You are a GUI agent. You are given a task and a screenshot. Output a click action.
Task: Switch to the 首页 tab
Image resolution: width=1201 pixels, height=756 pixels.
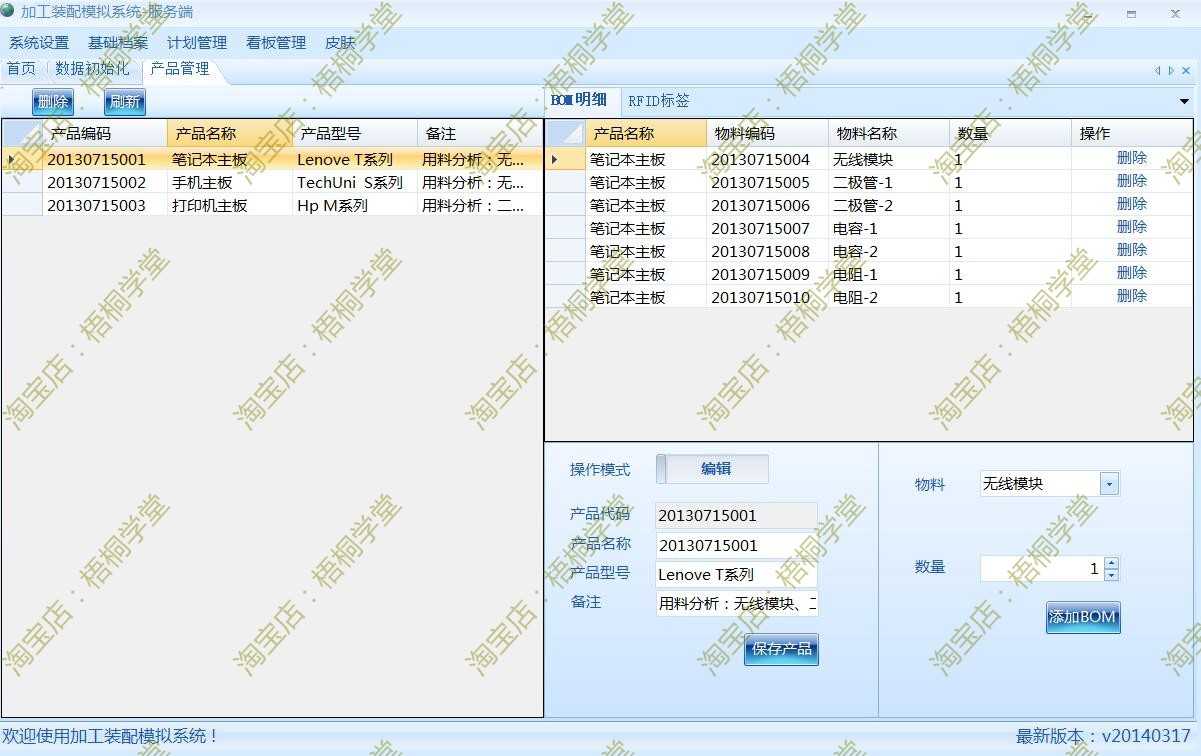[x=21, y=69]
